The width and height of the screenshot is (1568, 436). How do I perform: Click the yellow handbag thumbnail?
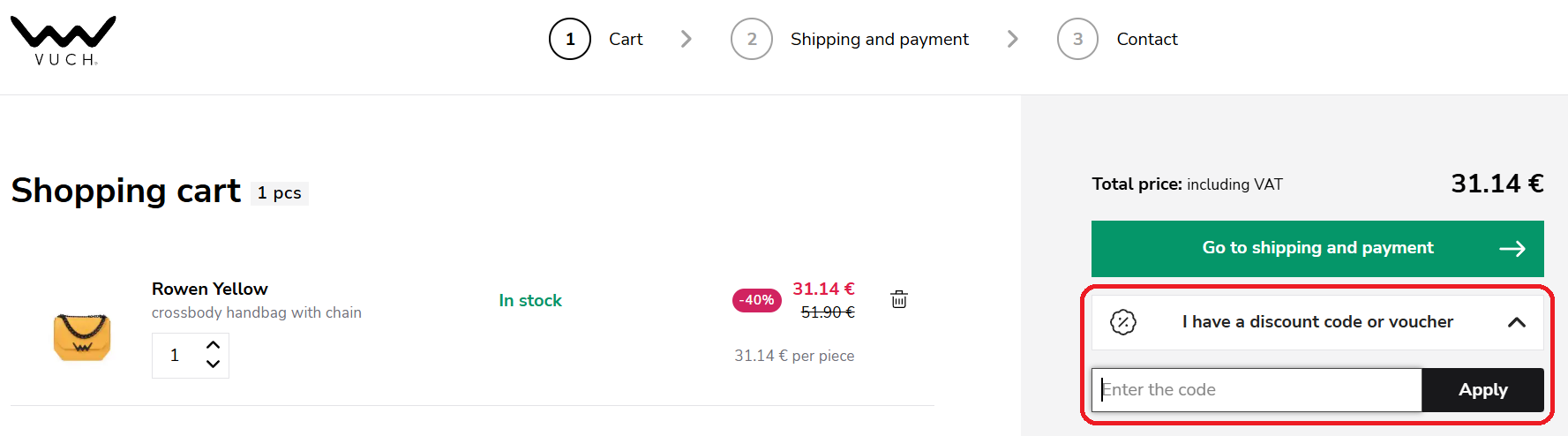click(82, 337)
